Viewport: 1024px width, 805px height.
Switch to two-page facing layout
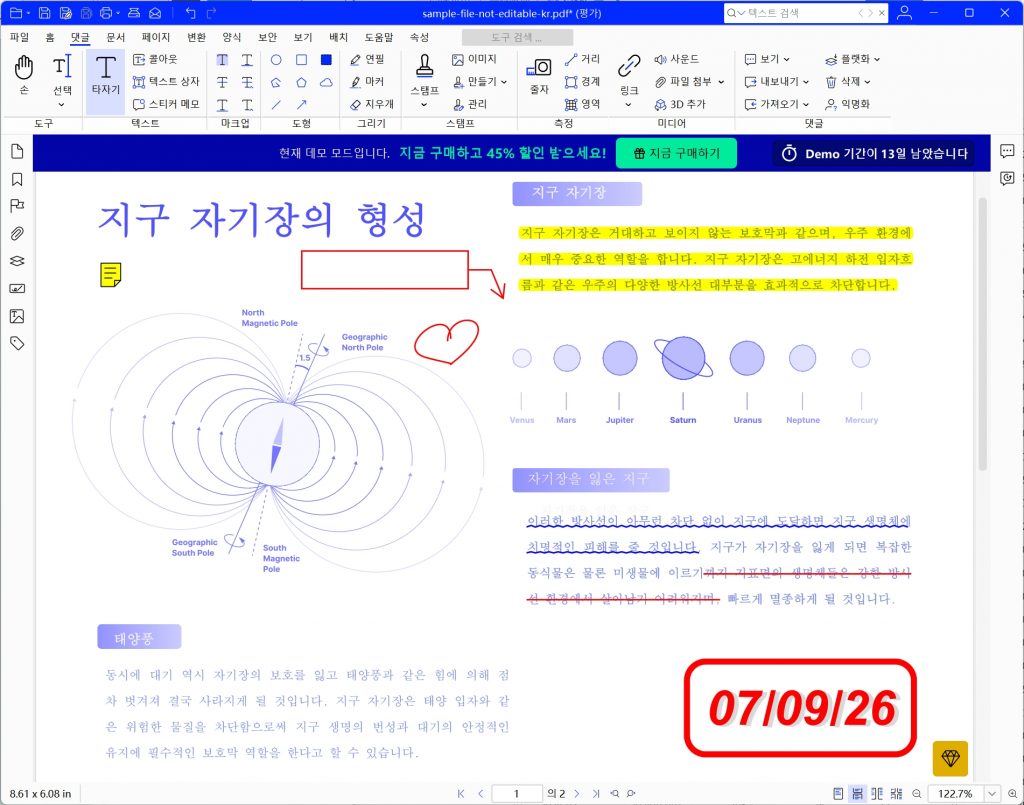coord(877,794)
